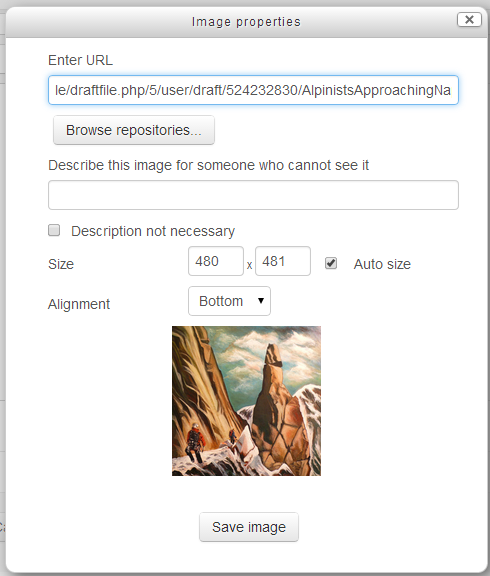Open Browse repositories file picker

click(134, 130)
